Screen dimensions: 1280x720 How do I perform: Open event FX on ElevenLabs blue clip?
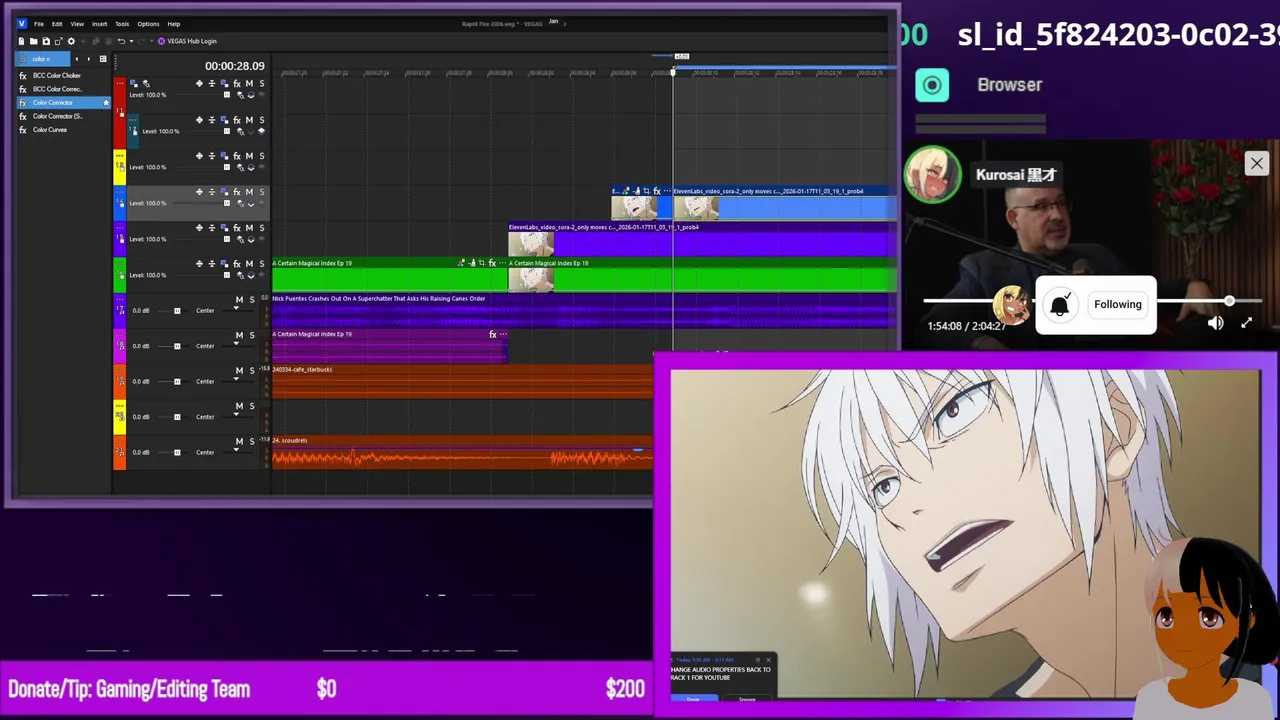[656, 191]
